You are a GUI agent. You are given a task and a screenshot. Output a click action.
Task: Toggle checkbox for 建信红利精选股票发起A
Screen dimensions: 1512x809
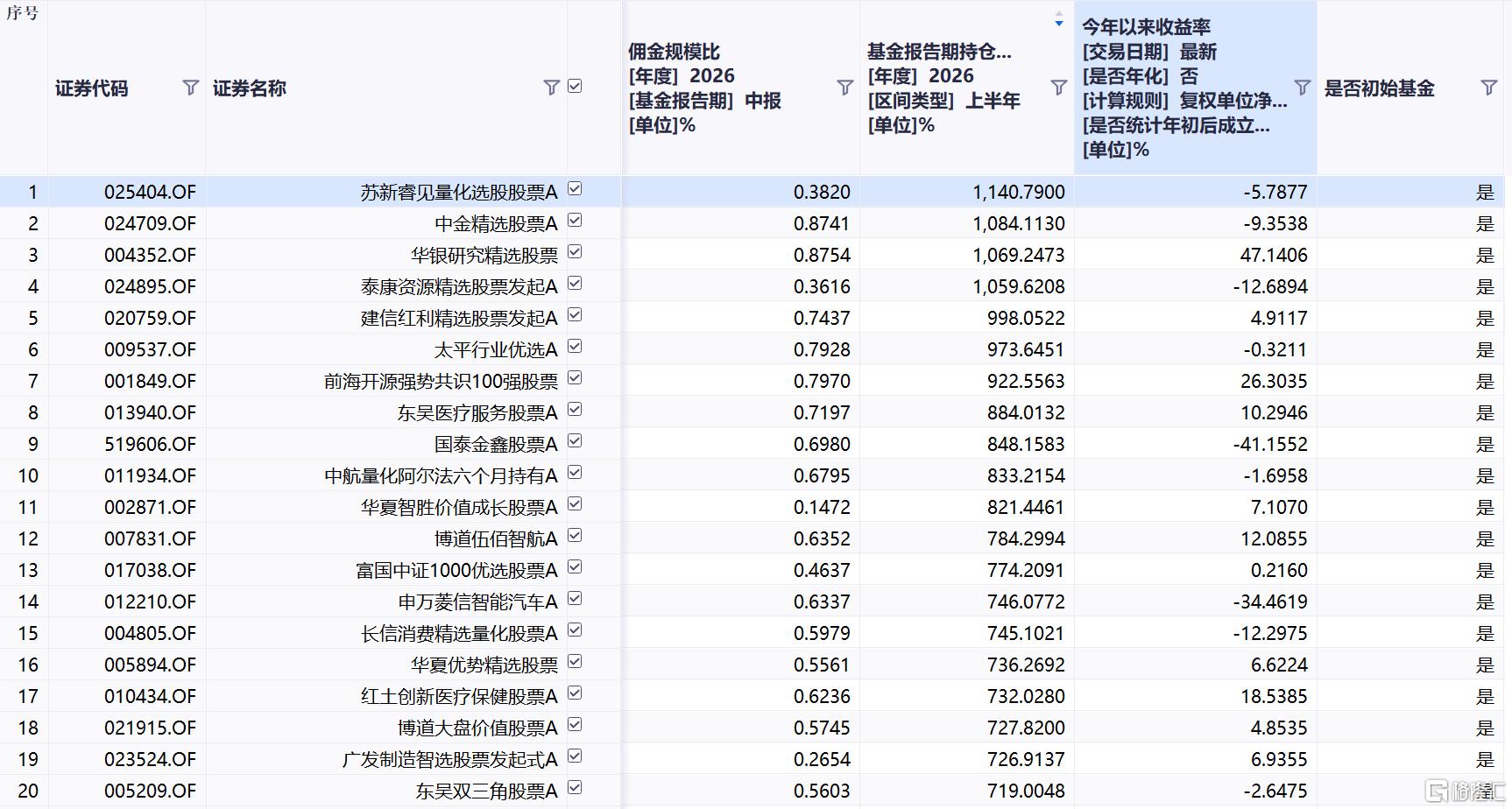tap(575, 315)
